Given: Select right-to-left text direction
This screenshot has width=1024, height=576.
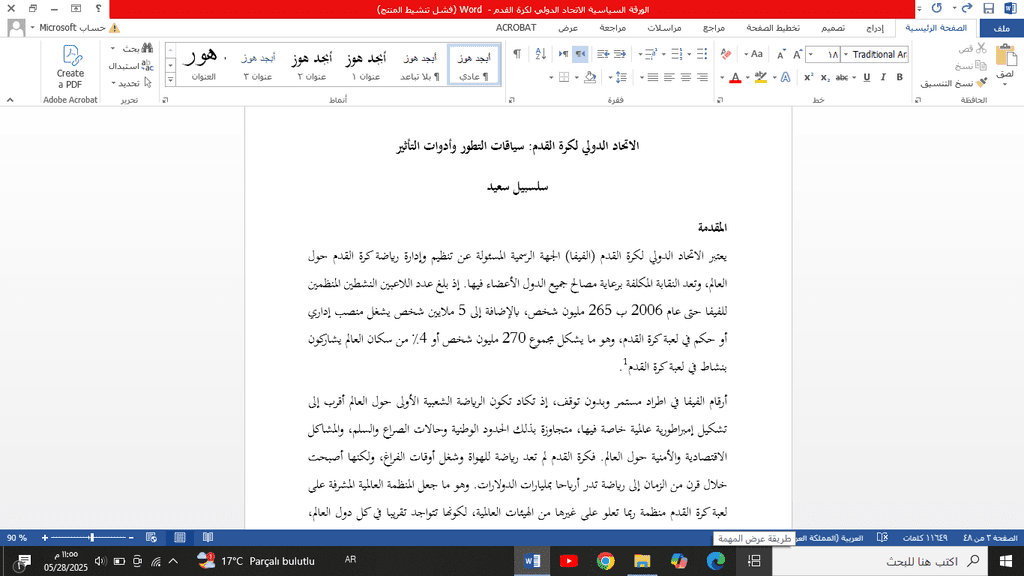Looking at the screenshot, I should point(580,54).
